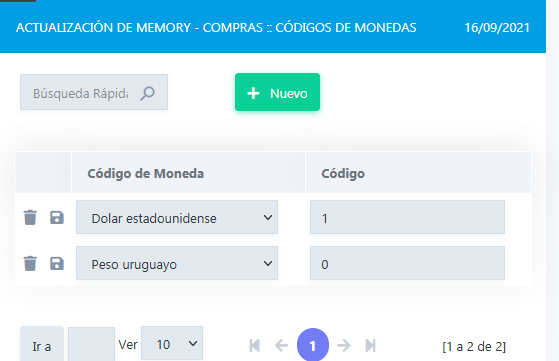Screen dimensions: 559x361
Task: Delete the Dolar estadounidense row
Action: coord(30,217)
